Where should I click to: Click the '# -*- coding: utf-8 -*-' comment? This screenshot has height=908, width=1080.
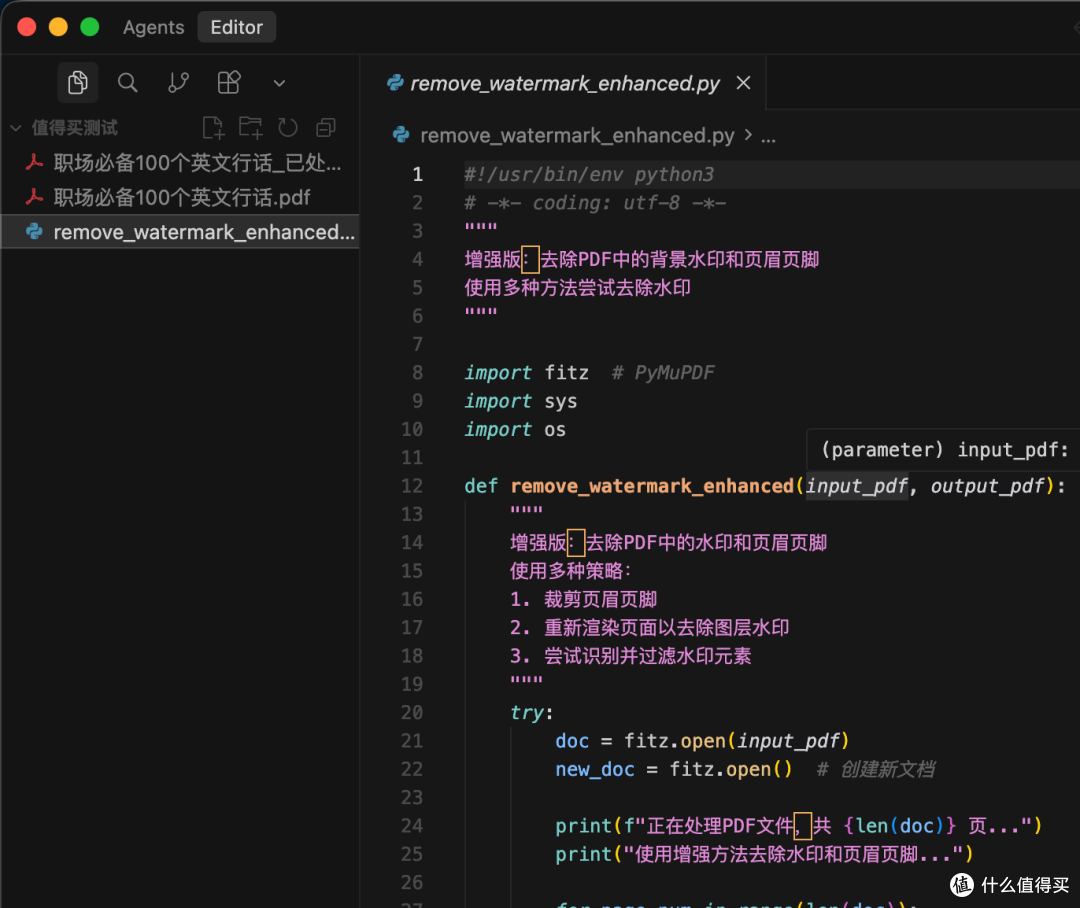tap(595, 203)
